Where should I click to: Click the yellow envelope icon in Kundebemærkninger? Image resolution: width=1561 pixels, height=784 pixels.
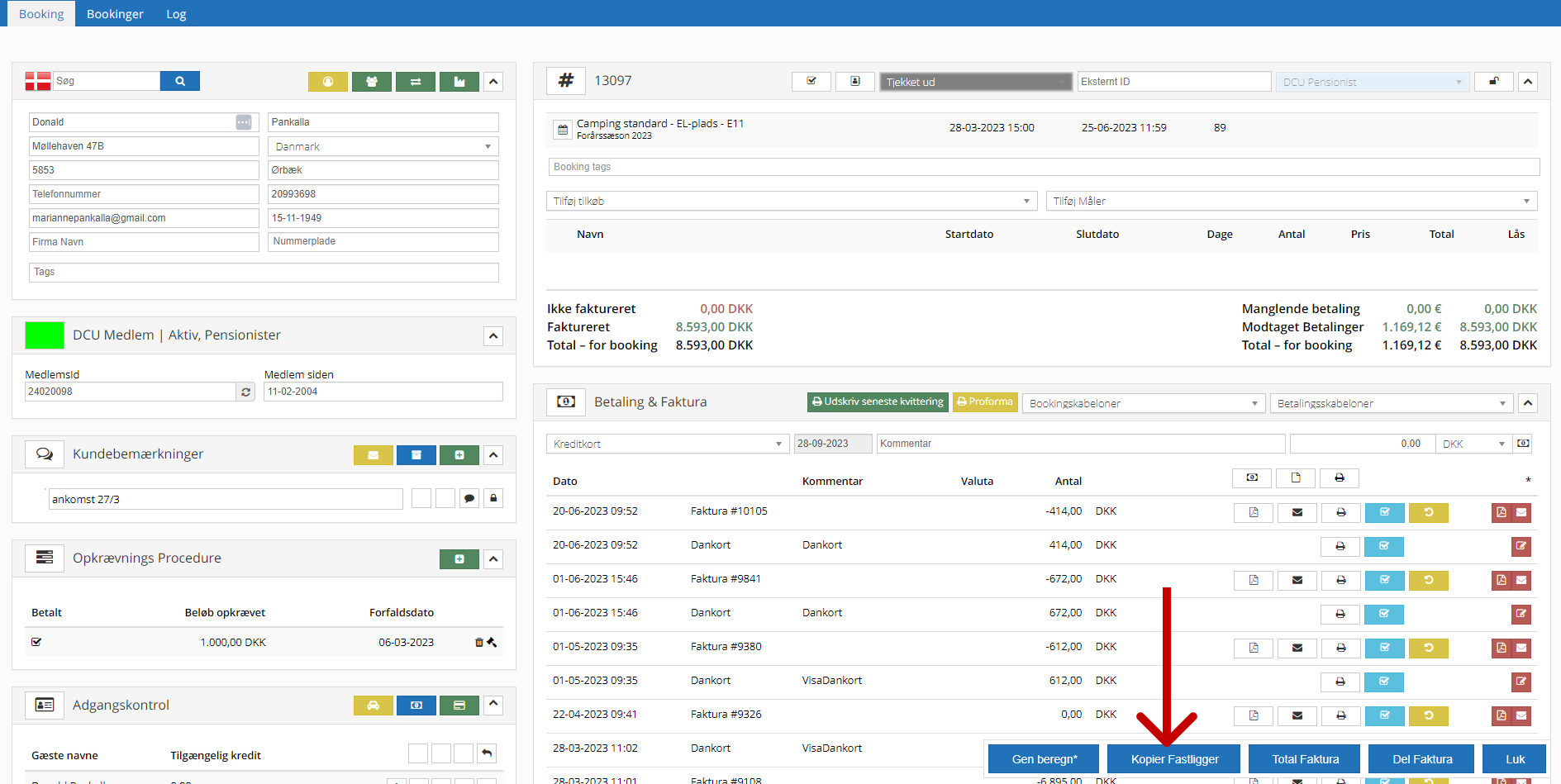[x=374, y=455]
